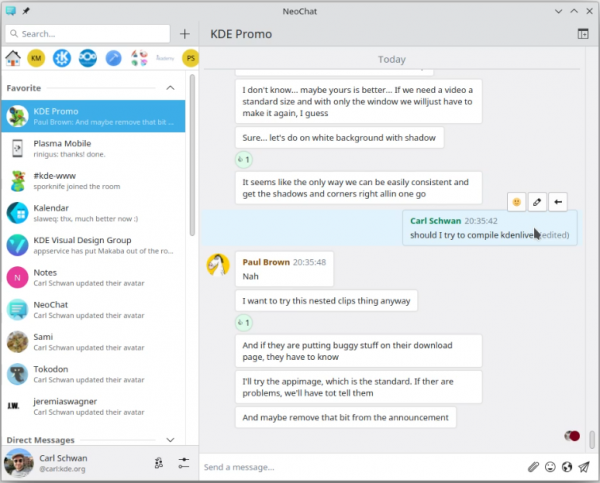Click the plus button next to search
The width and height of the screenshot is (600, 483).
(x=184, y=33)
